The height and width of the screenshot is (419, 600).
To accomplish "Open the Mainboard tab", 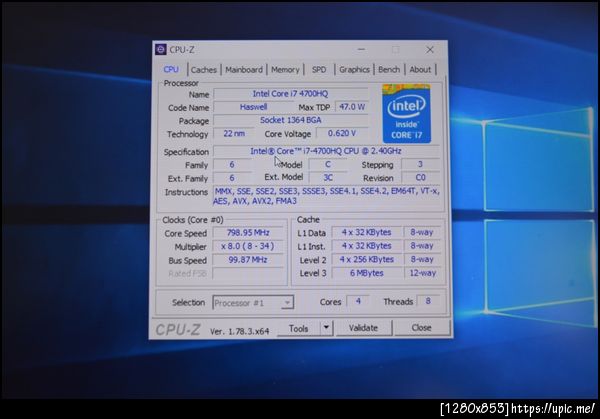I will click(244, 70).
